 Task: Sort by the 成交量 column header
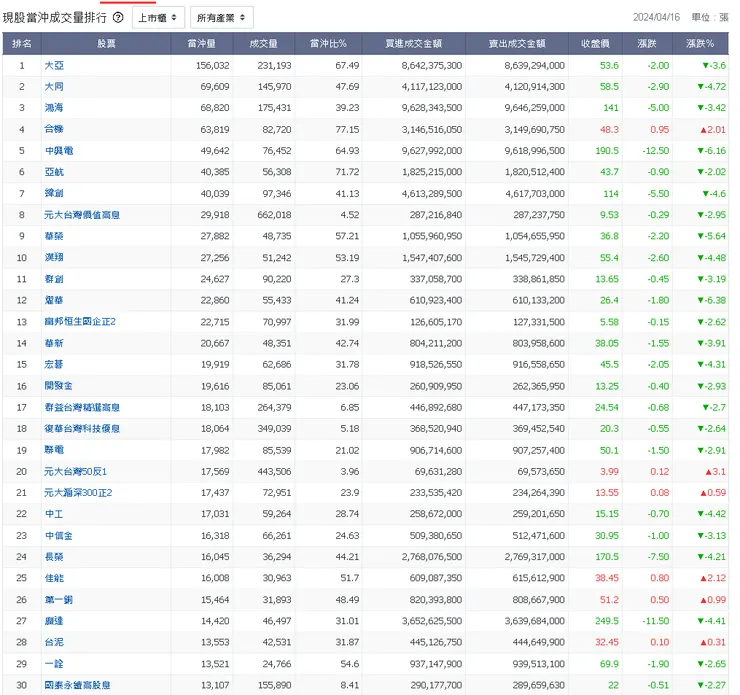(263, 43)
